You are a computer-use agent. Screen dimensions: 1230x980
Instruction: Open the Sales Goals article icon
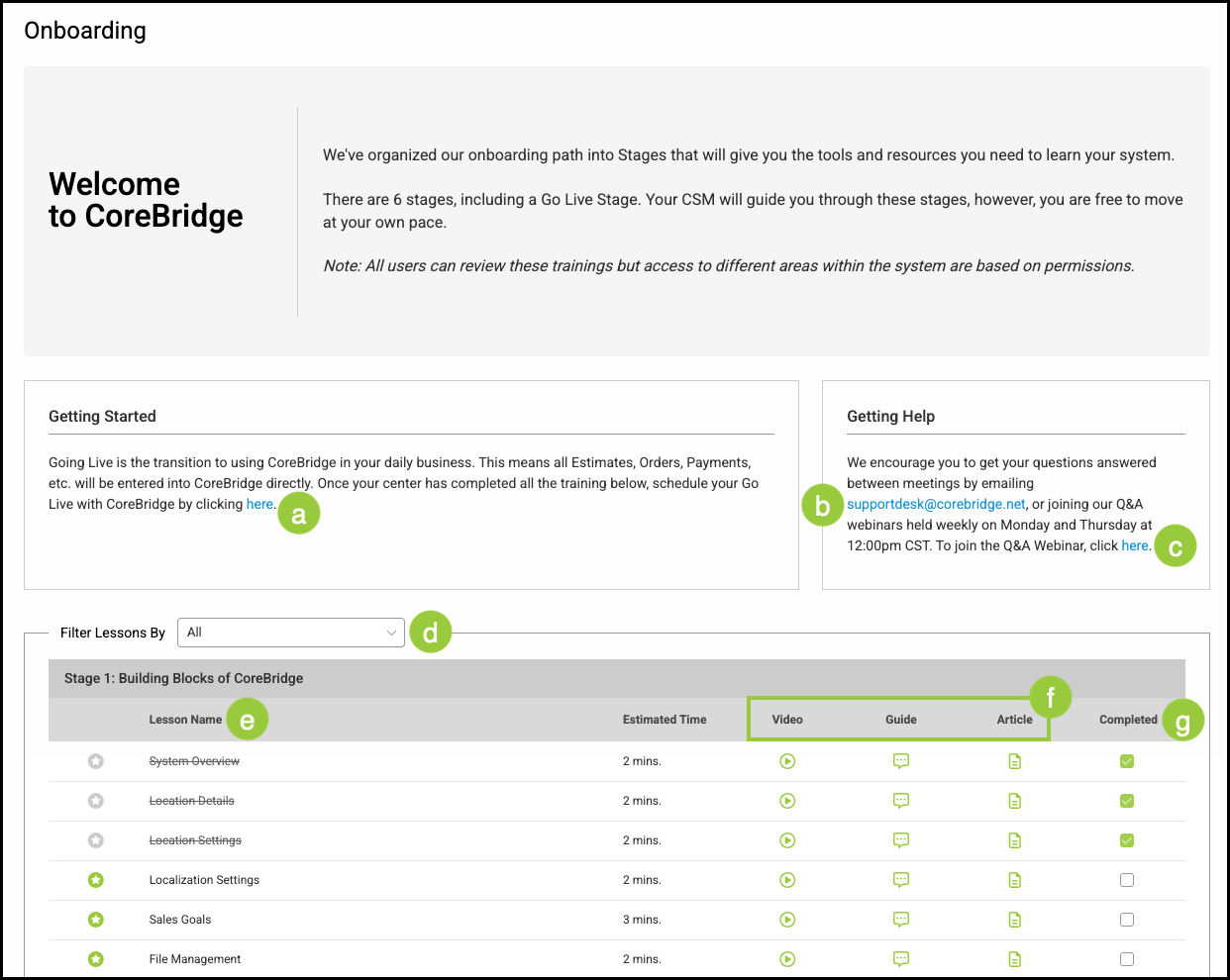(x=1015, y=920)
